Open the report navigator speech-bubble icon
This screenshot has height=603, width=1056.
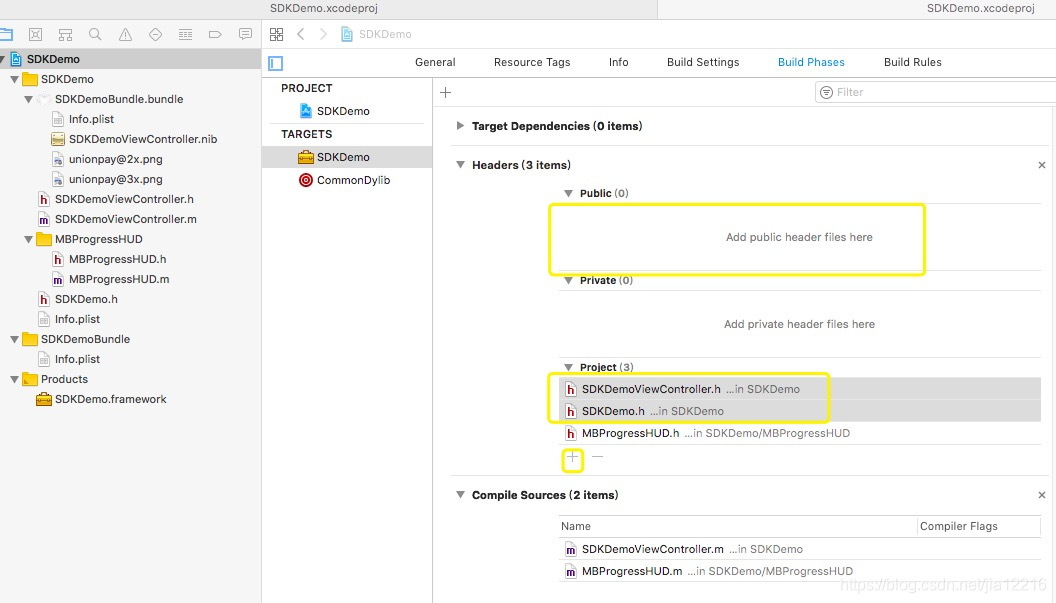pos(245,34)
